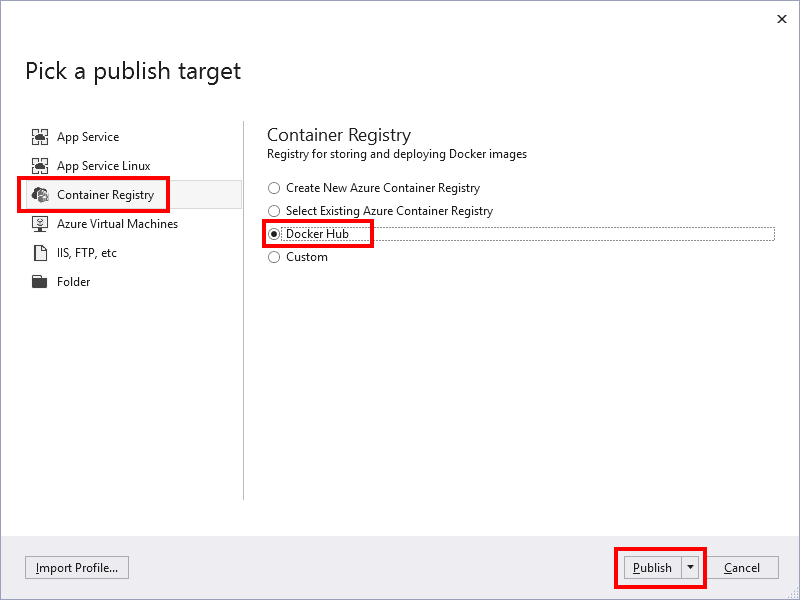Click the Folder icon in target list

click(39, 282)
